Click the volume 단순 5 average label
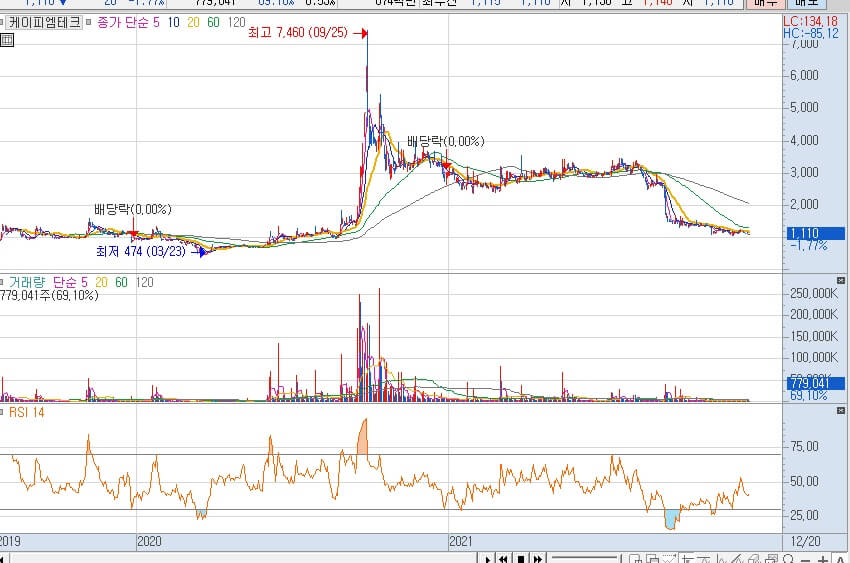The image size is (850, 563). click(70, 282)
